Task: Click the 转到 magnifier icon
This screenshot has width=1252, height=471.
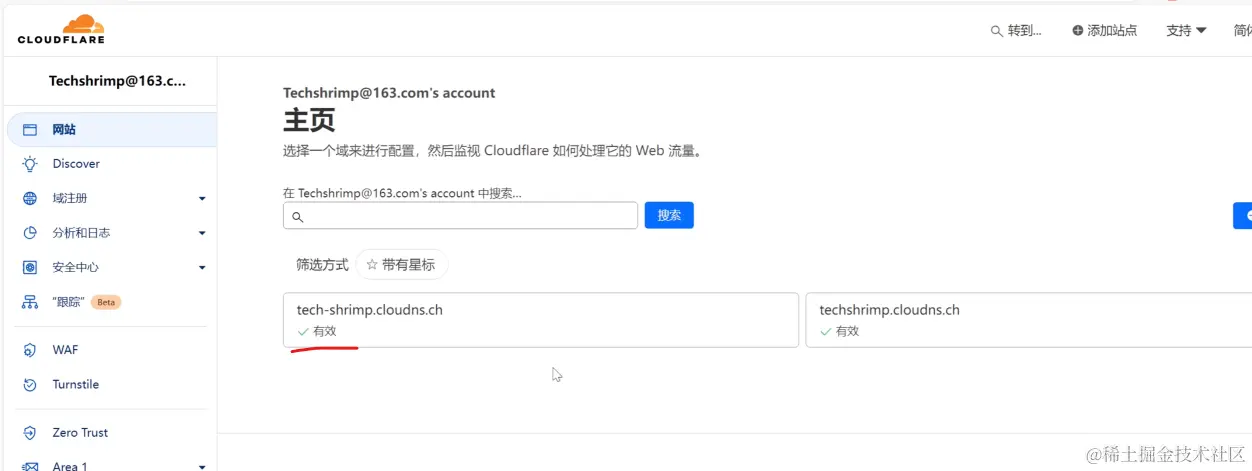Action: pyautogui.click(x=996, y=31)
